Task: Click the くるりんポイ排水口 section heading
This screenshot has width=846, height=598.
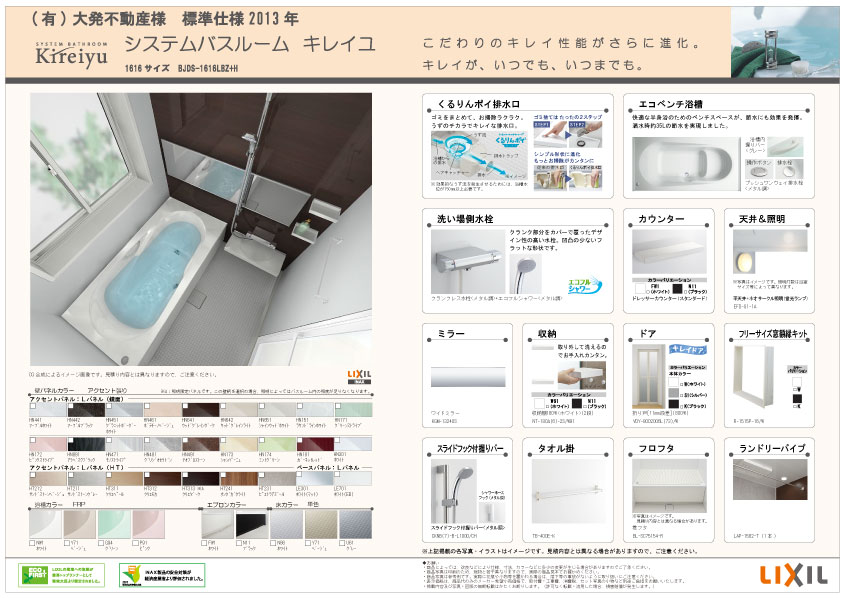Action: (x=478, y=104)
